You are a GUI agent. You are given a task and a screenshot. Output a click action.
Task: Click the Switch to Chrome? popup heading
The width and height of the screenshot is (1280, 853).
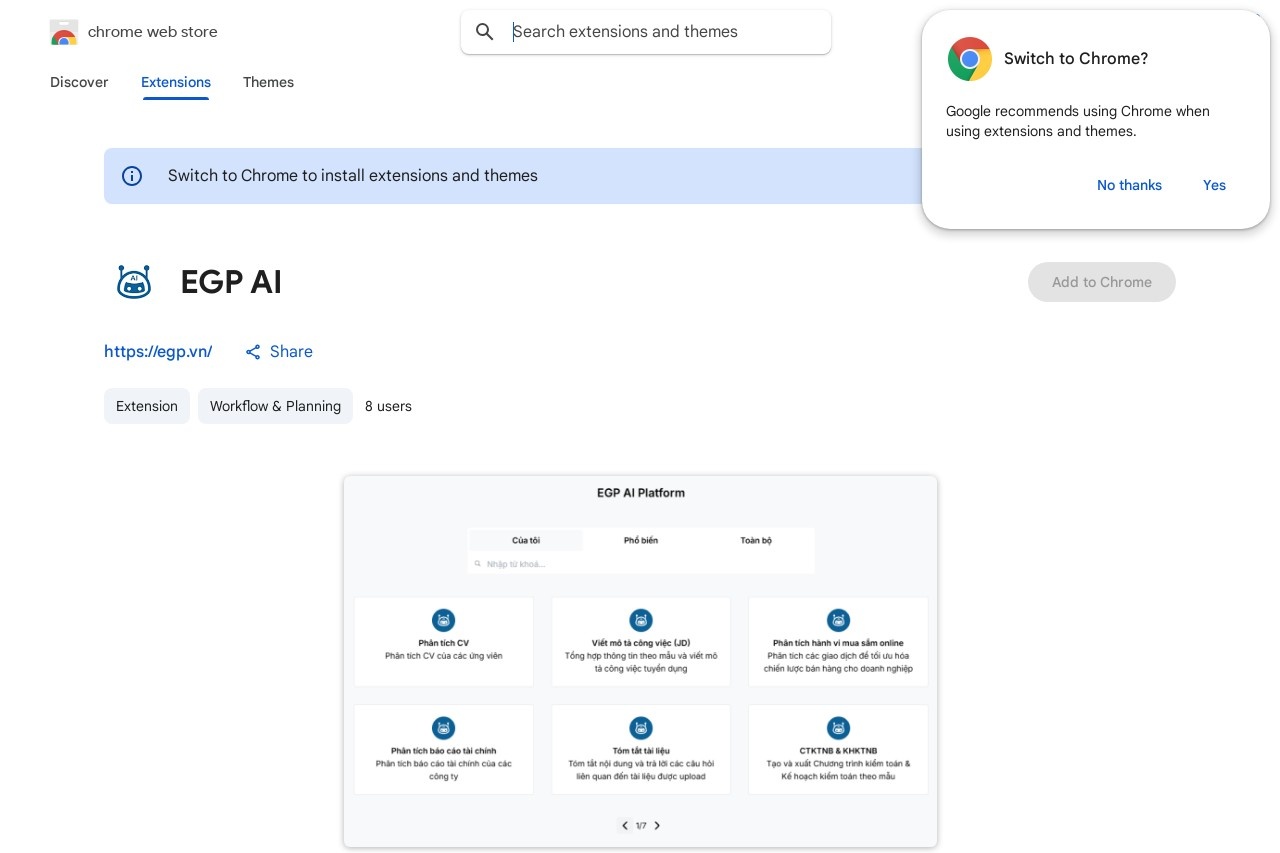[x=1076, y=59]
